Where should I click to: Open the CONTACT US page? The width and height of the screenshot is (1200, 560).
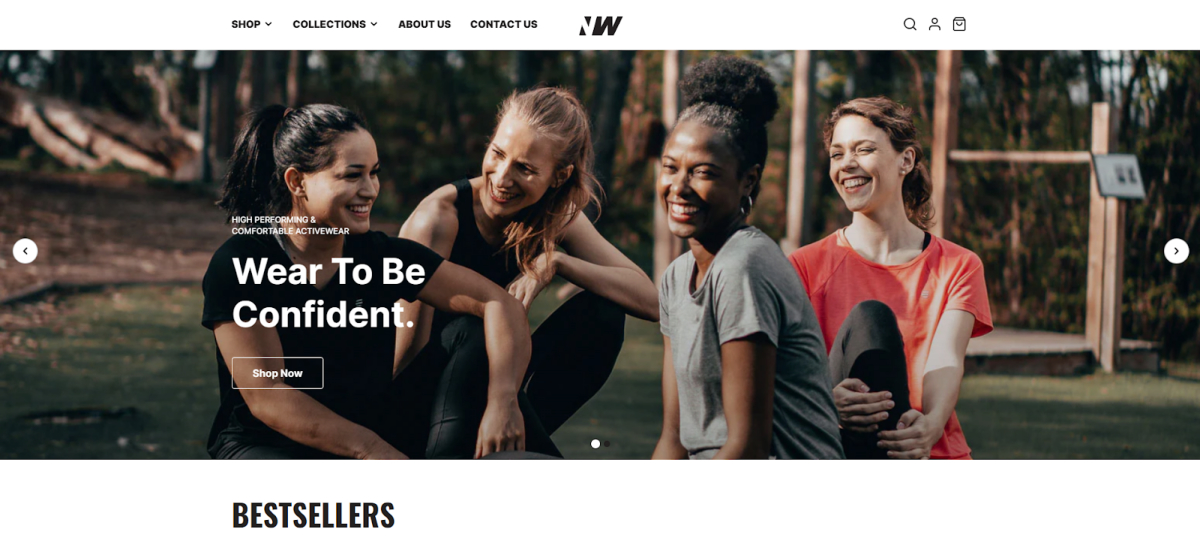[503, 24]
